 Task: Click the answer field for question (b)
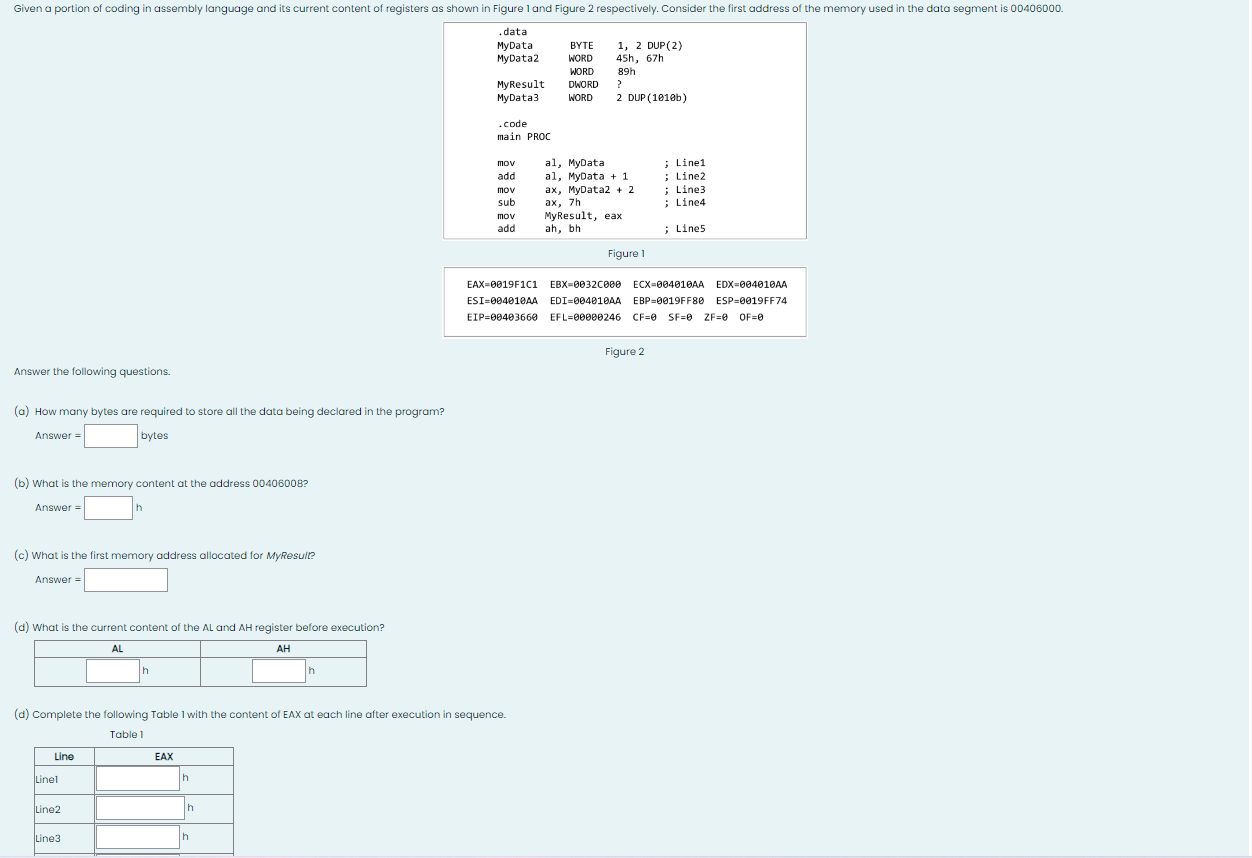point(108,507)
